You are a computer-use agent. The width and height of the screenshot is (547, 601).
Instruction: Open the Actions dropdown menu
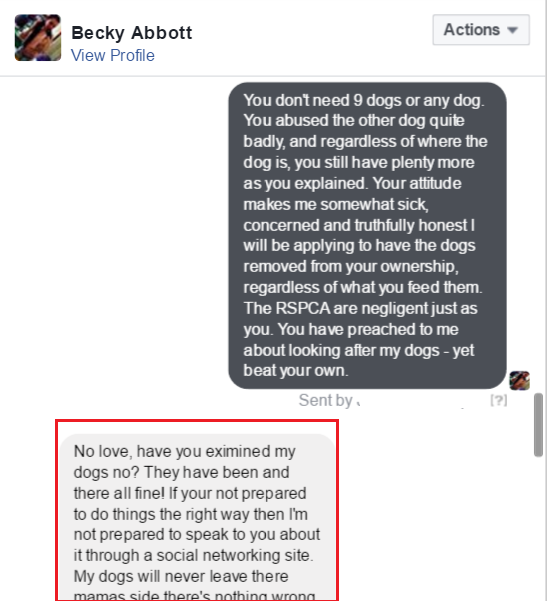481,30
